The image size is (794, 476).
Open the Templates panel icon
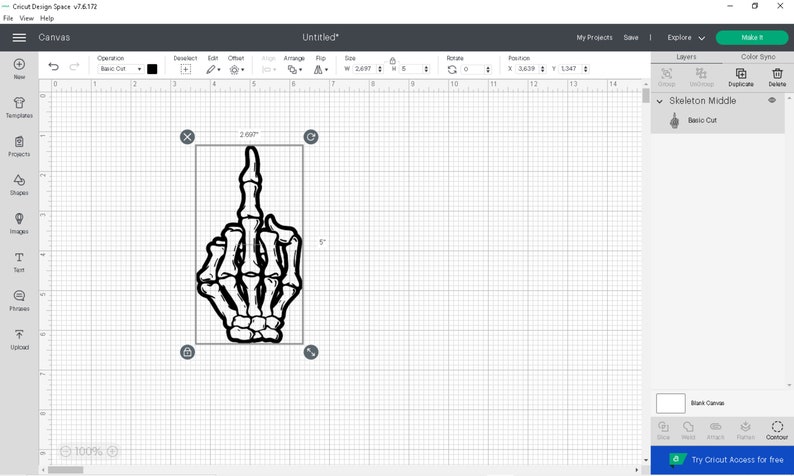pyautogui.click(x=19, y=106)
